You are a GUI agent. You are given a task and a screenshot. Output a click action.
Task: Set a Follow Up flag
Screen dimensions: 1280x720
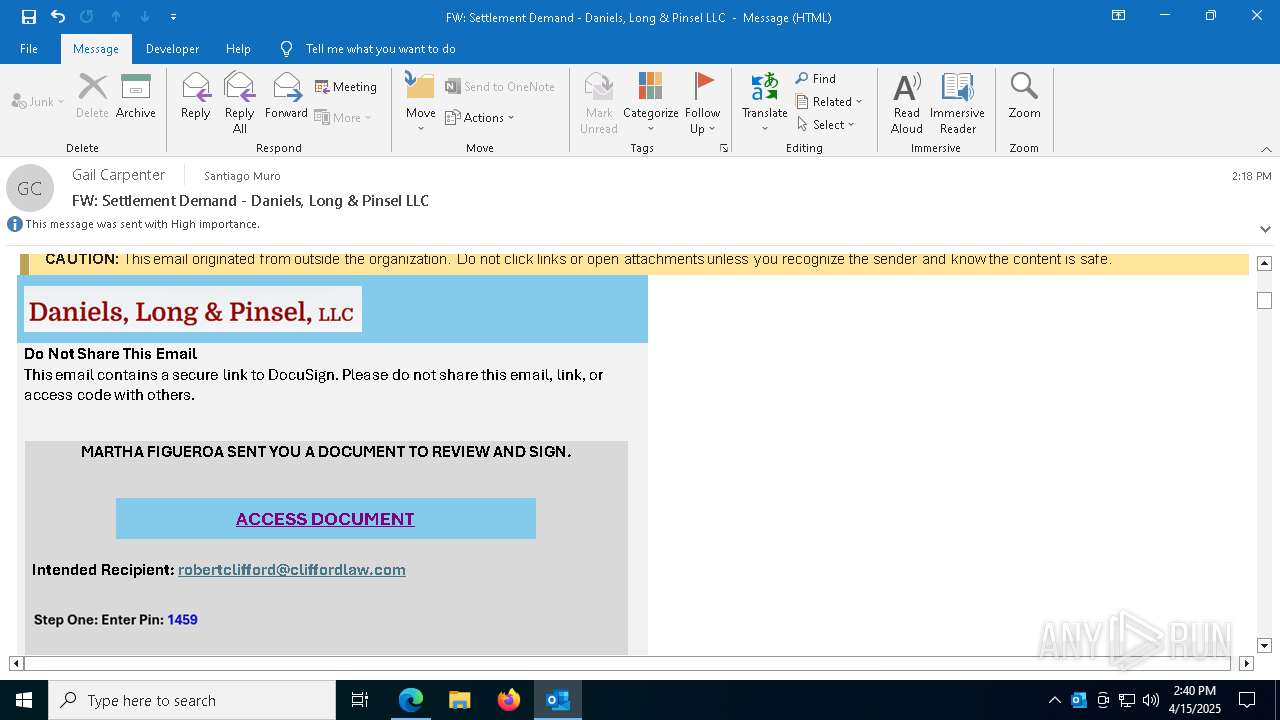[x=703, y=102]
